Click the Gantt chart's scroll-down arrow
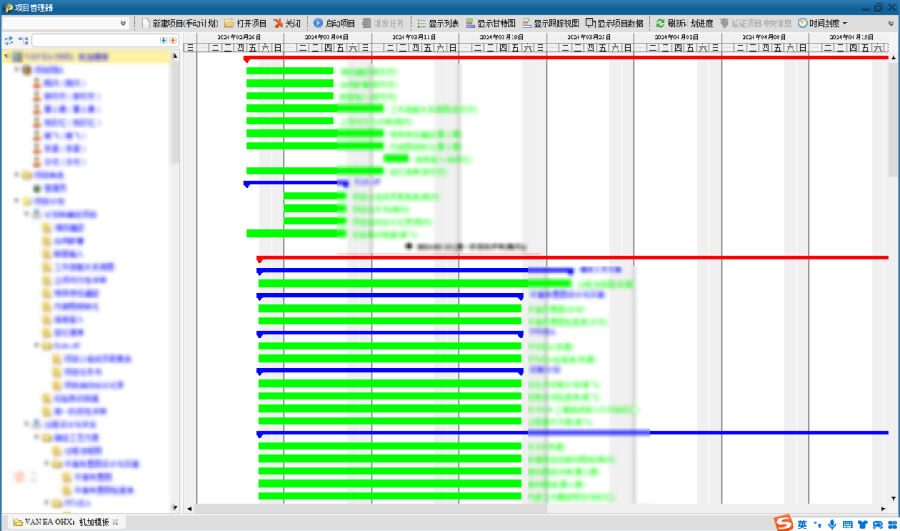 893,499
